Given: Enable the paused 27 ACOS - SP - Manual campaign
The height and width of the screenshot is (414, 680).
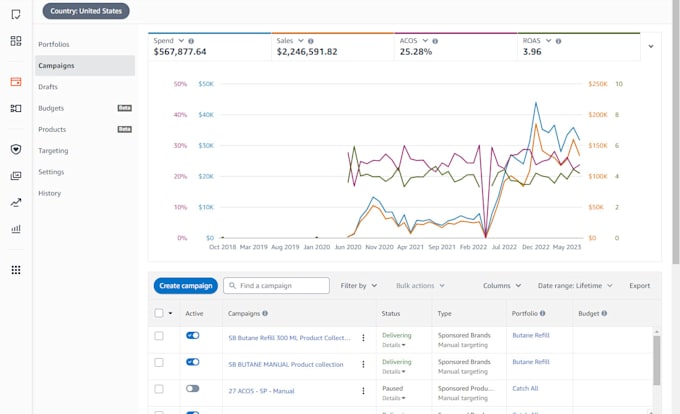Looking at the screenshot, I should pos(193,388).
